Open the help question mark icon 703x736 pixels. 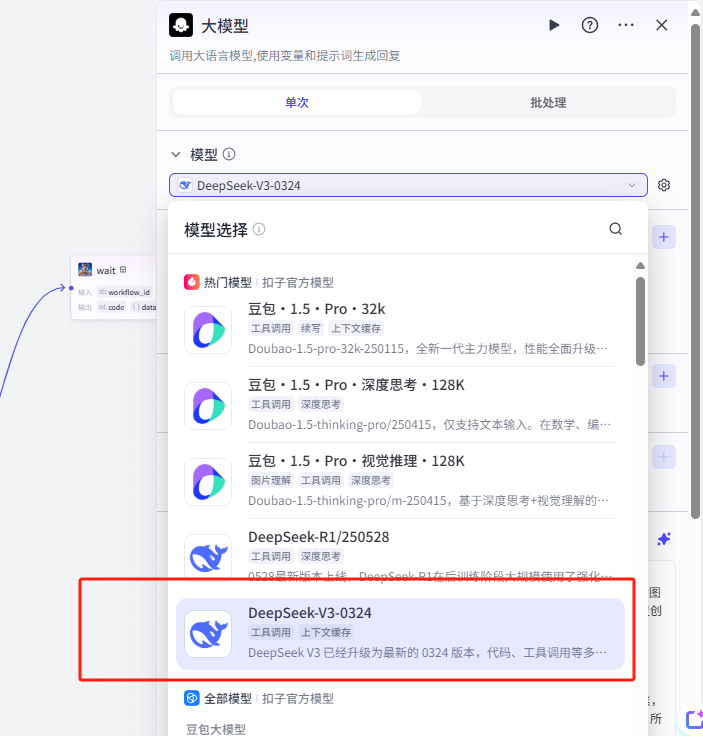(589, 25)
